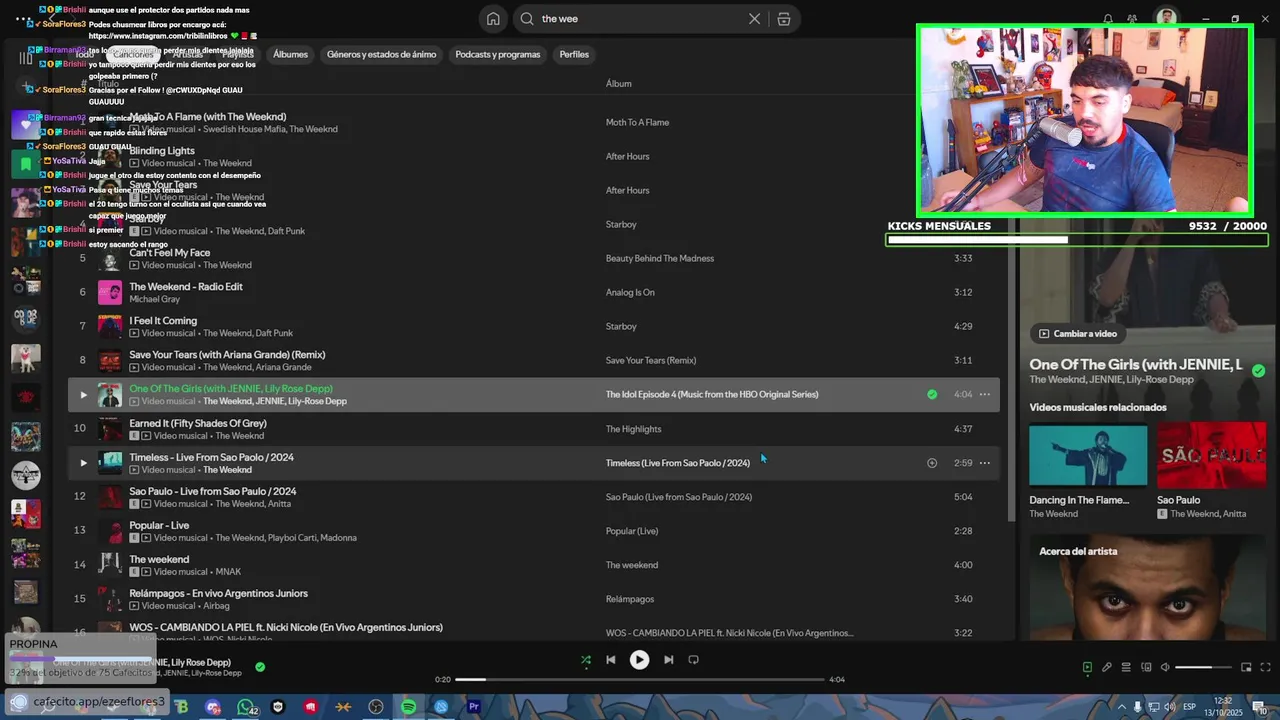Add Timeless Live to Liked Songs

tap(932, 463)
